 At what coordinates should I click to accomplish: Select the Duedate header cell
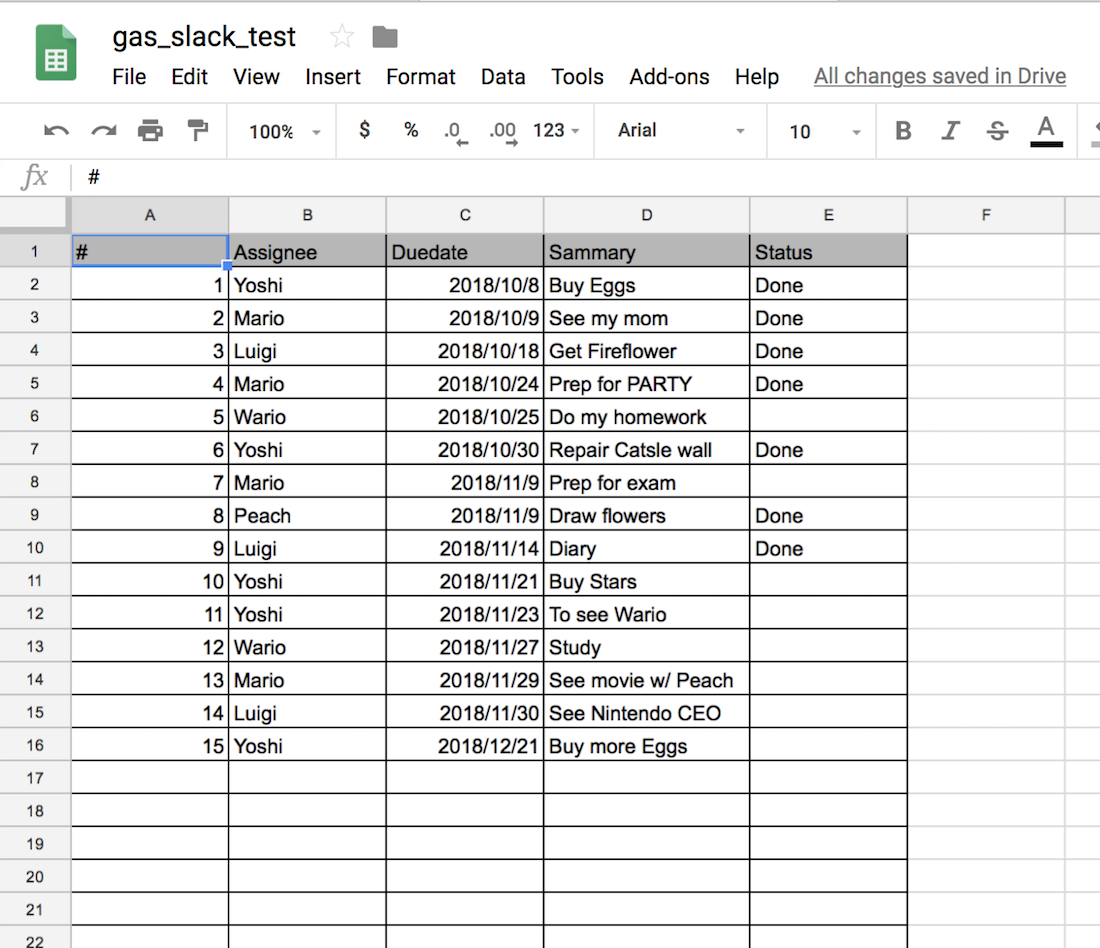pos(465,251)
